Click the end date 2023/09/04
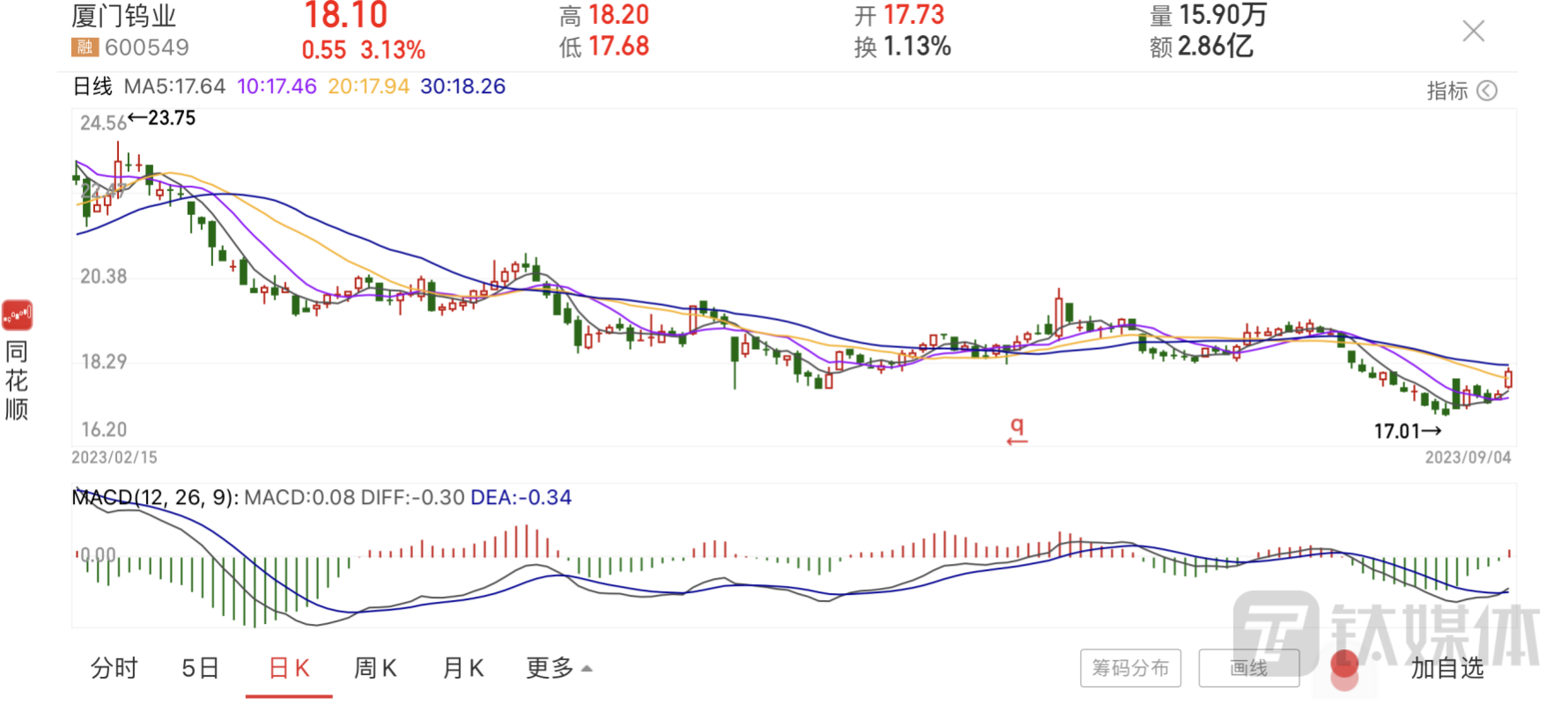 tap(1468, 457)
